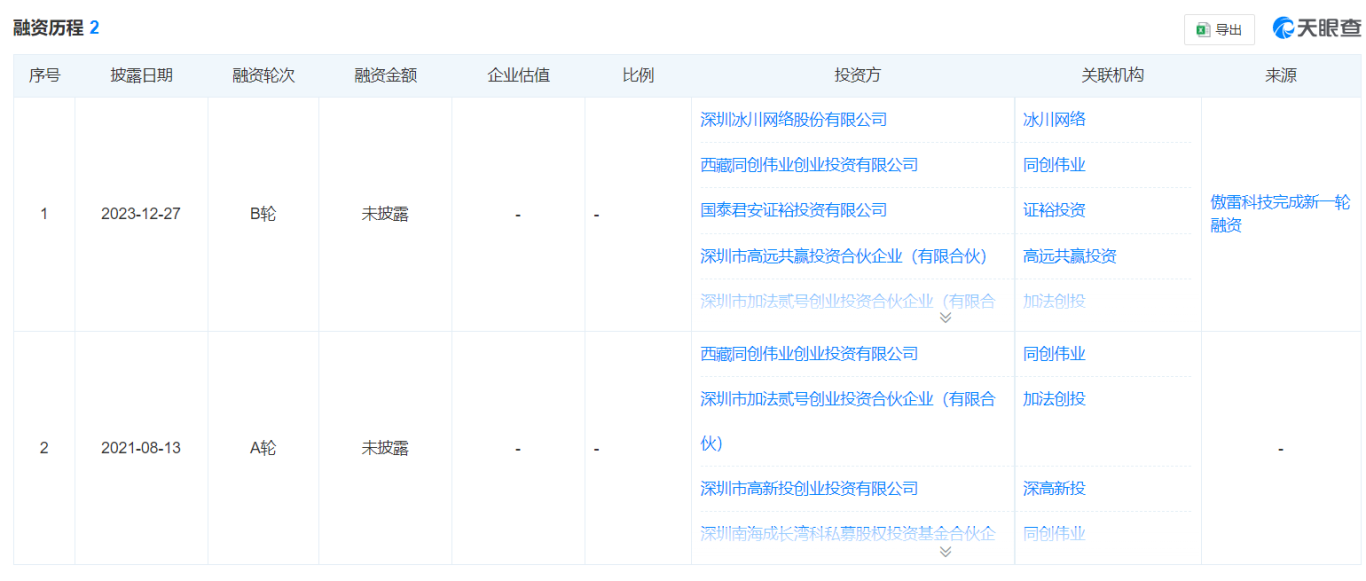Click investor 深圳市高远共赢投资合伙企业
Screen dimensions: 1366x581
843,256
